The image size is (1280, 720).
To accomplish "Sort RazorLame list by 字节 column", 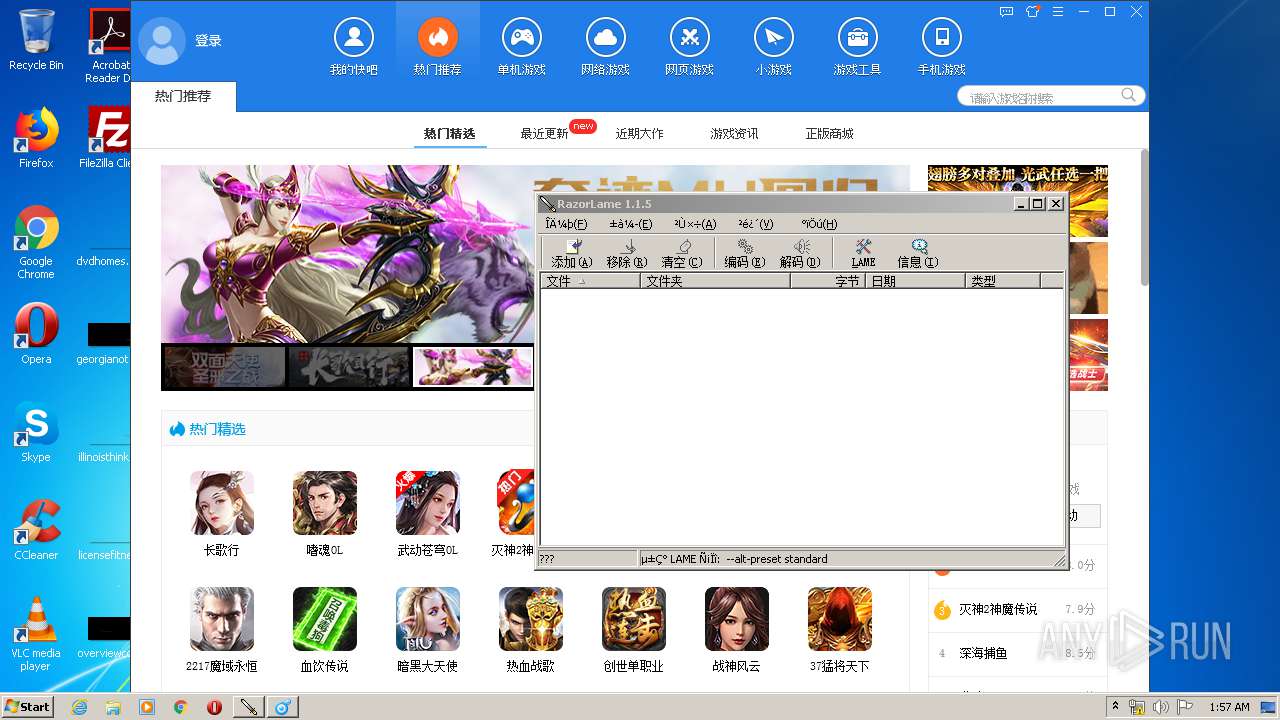I will [828, 281].
